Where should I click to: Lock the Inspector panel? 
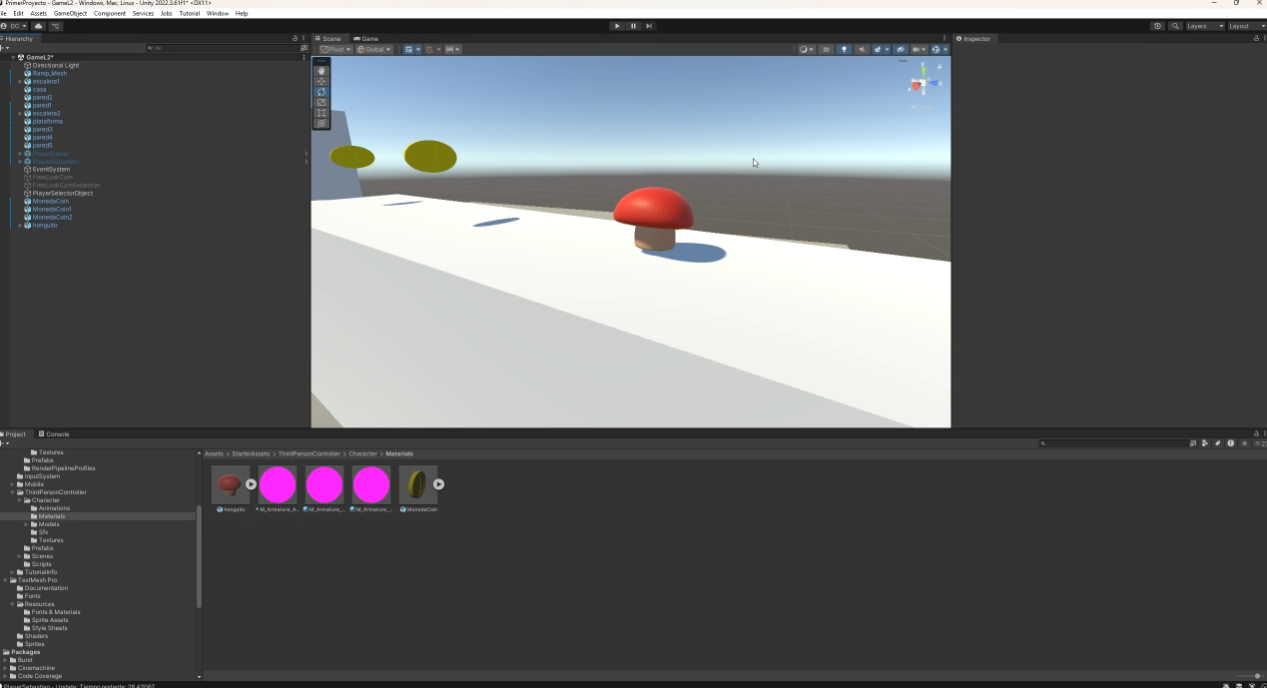coord(1254,38)
